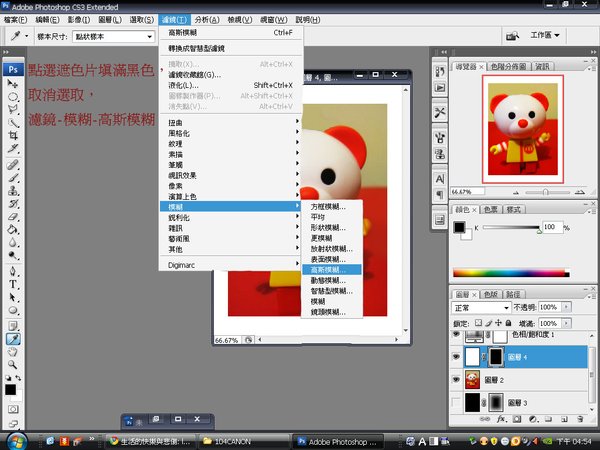
Task: Click the delete layer trash icon
Action: coord(580,419)
